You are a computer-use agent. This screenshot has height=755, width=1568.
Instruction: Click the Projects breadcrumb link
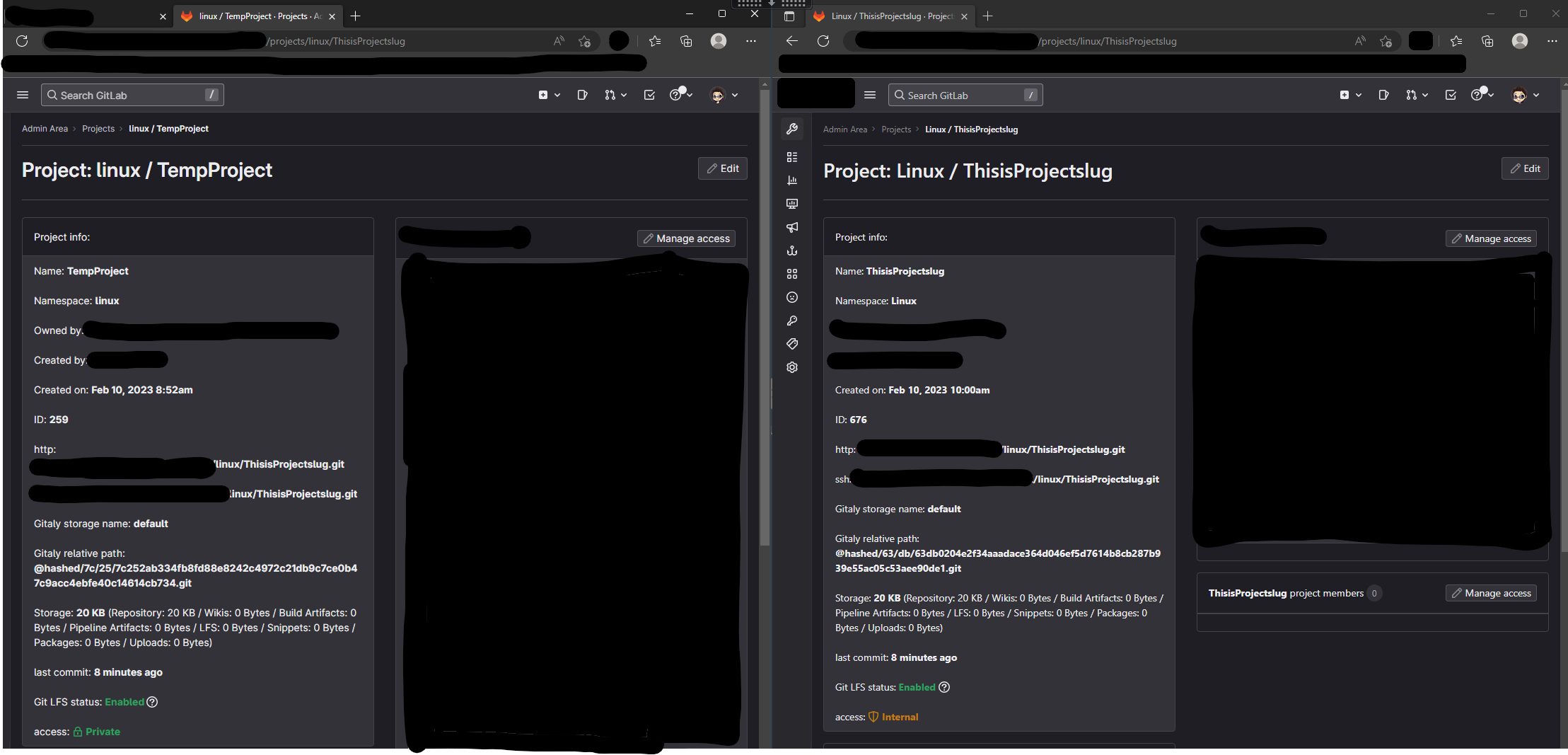tap(896, 129)
